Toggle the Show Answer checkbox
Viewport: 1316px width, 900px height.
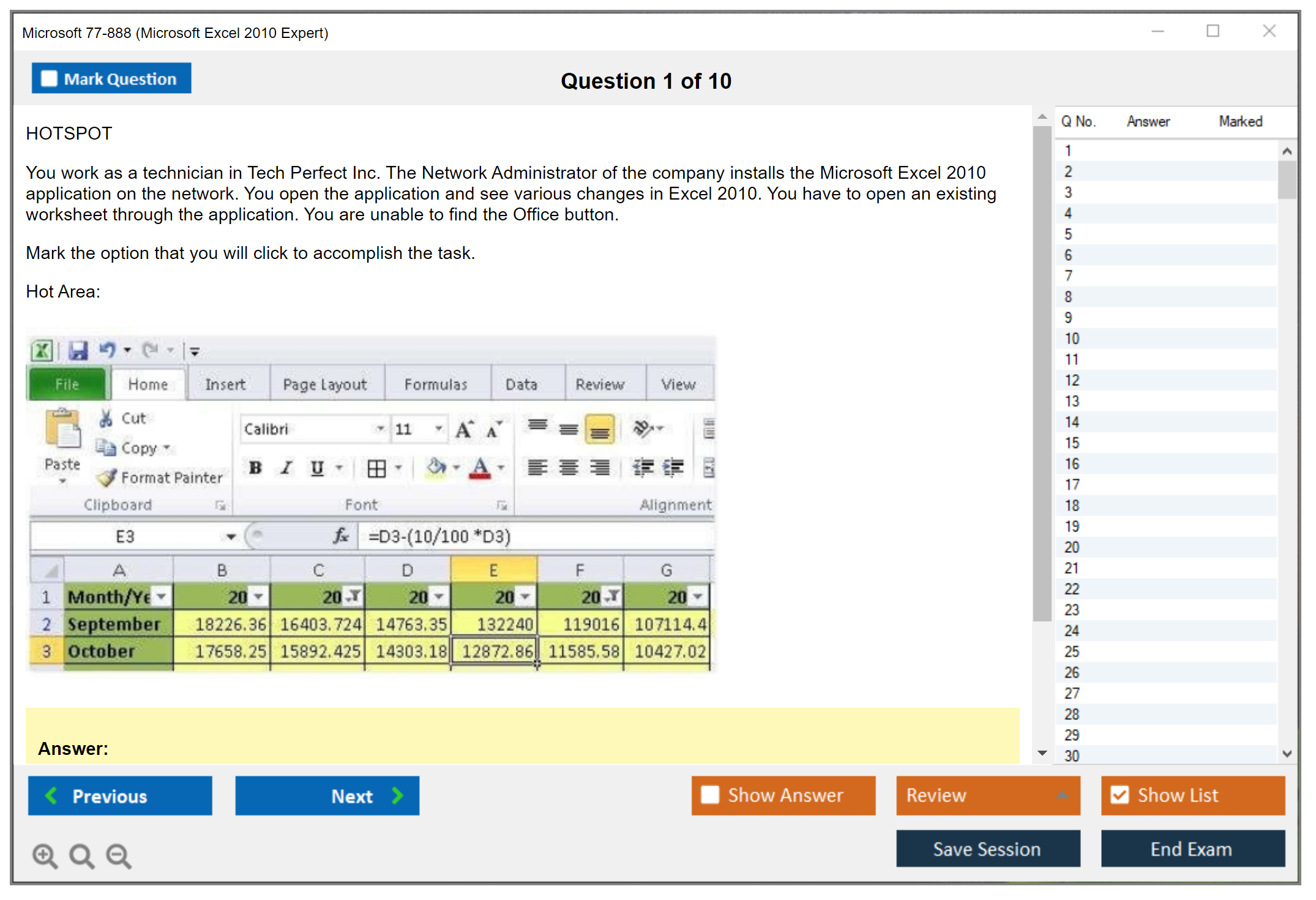710,795
